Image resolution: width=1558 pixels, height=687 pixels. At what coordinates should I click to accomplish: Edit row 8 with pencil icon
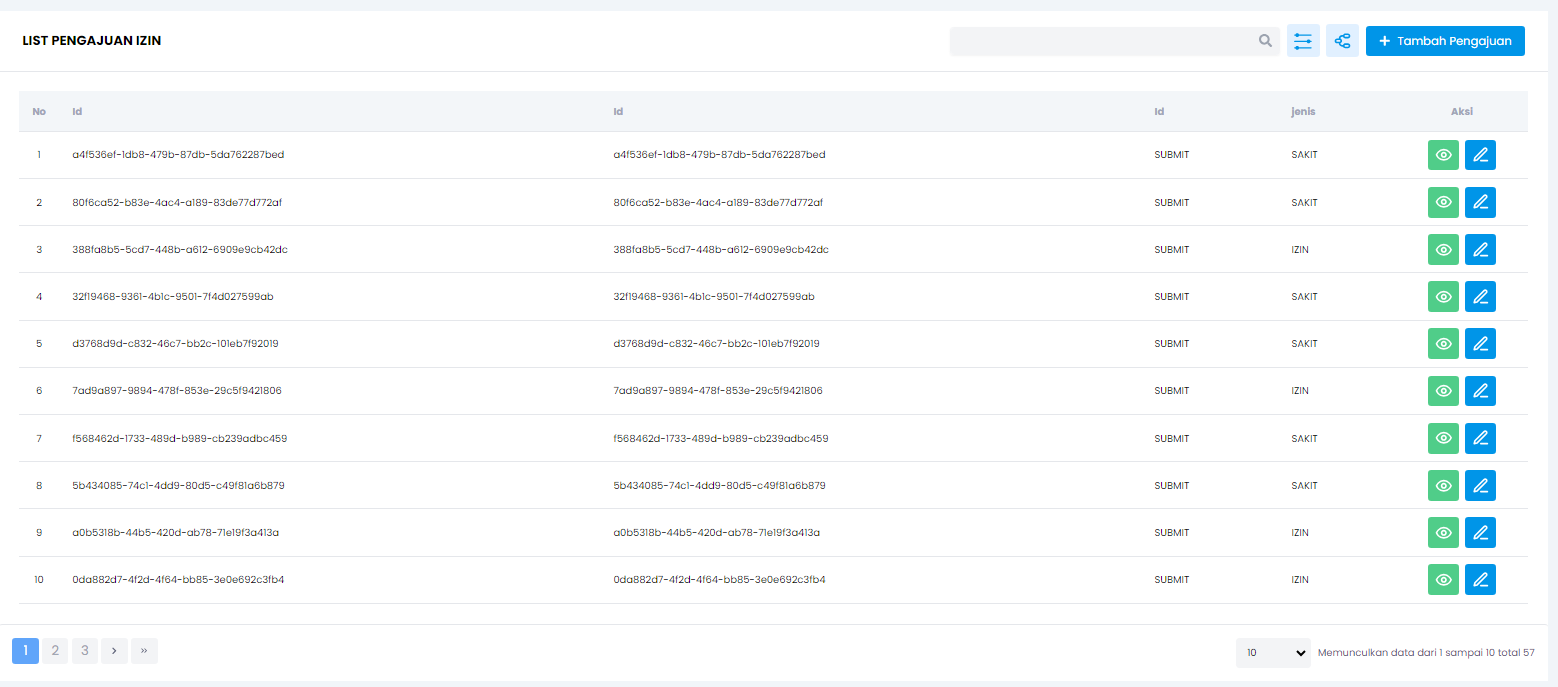(x=1480, y=486)
